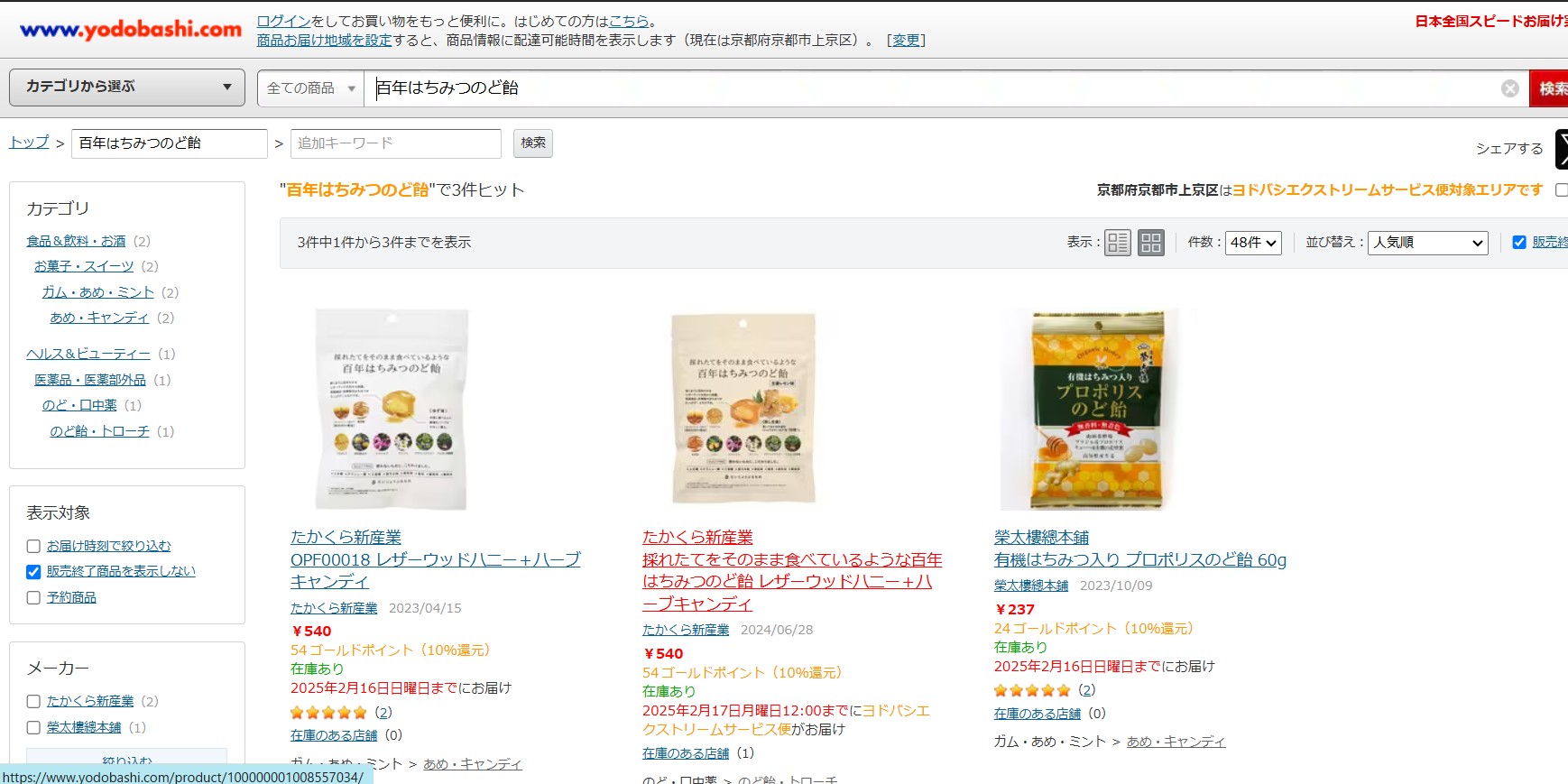The image size is (1568, 784).
Task: Switch to grid view display icon
Action: point(1150,243)
